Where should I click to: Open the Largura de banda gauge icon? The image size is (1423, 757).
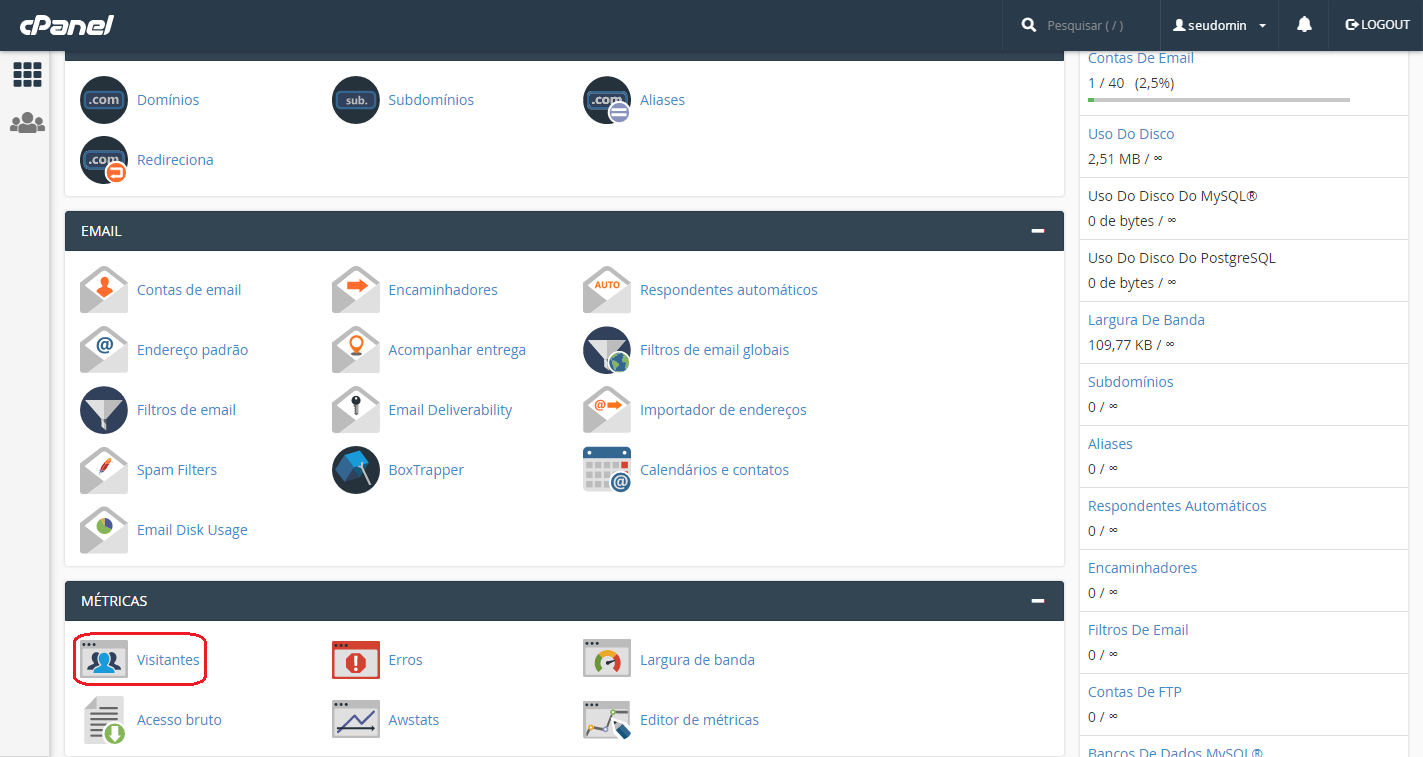click(x=607, y=660)
